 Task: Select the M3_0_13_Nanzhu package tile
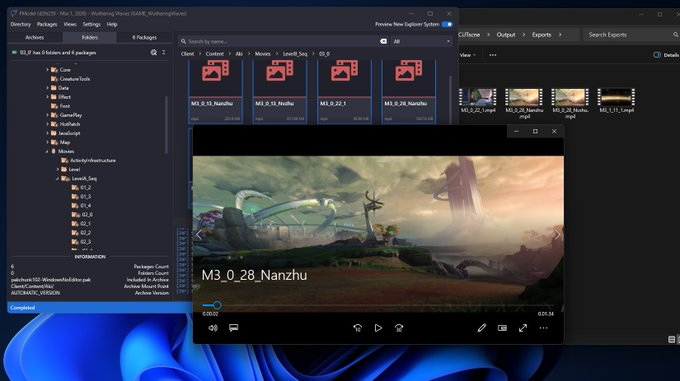216,91
